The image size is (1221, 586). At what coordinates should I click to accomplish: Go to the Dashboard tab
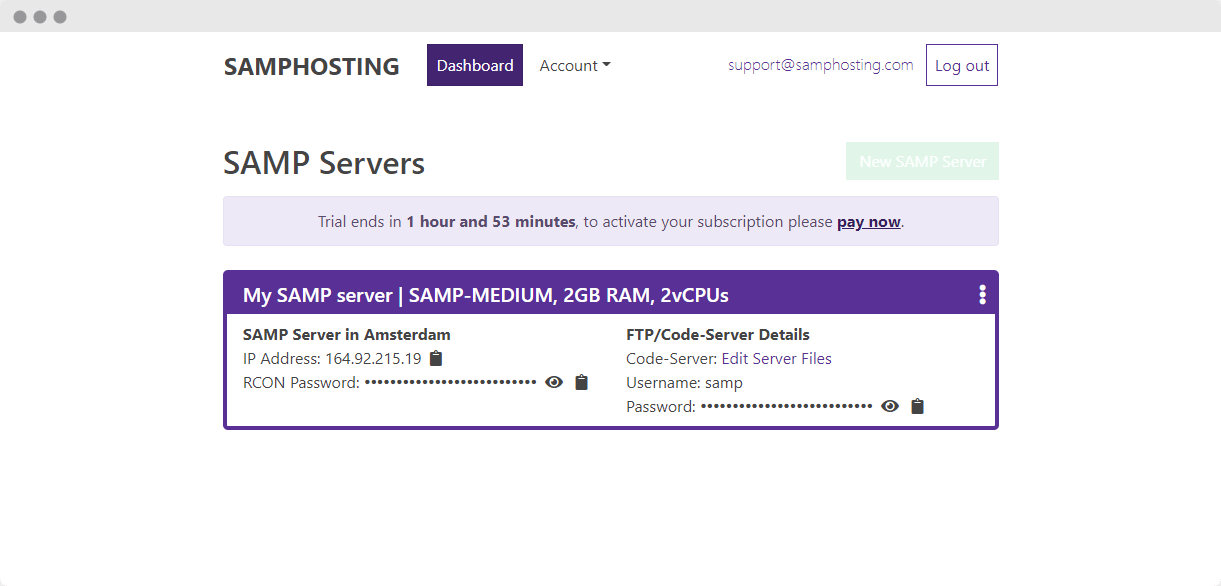click(475, 65)
